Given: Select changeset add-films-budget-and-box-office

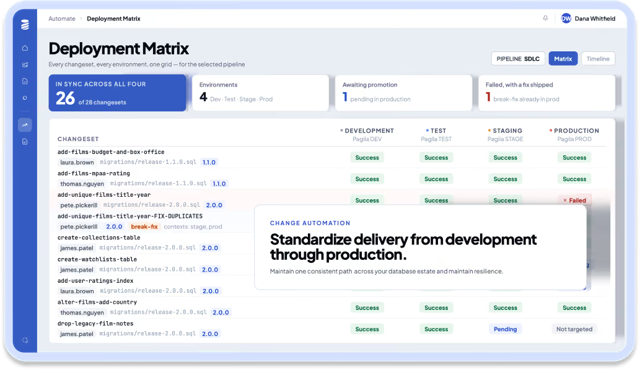Looking at the screenshot, I should coord(111,152).
